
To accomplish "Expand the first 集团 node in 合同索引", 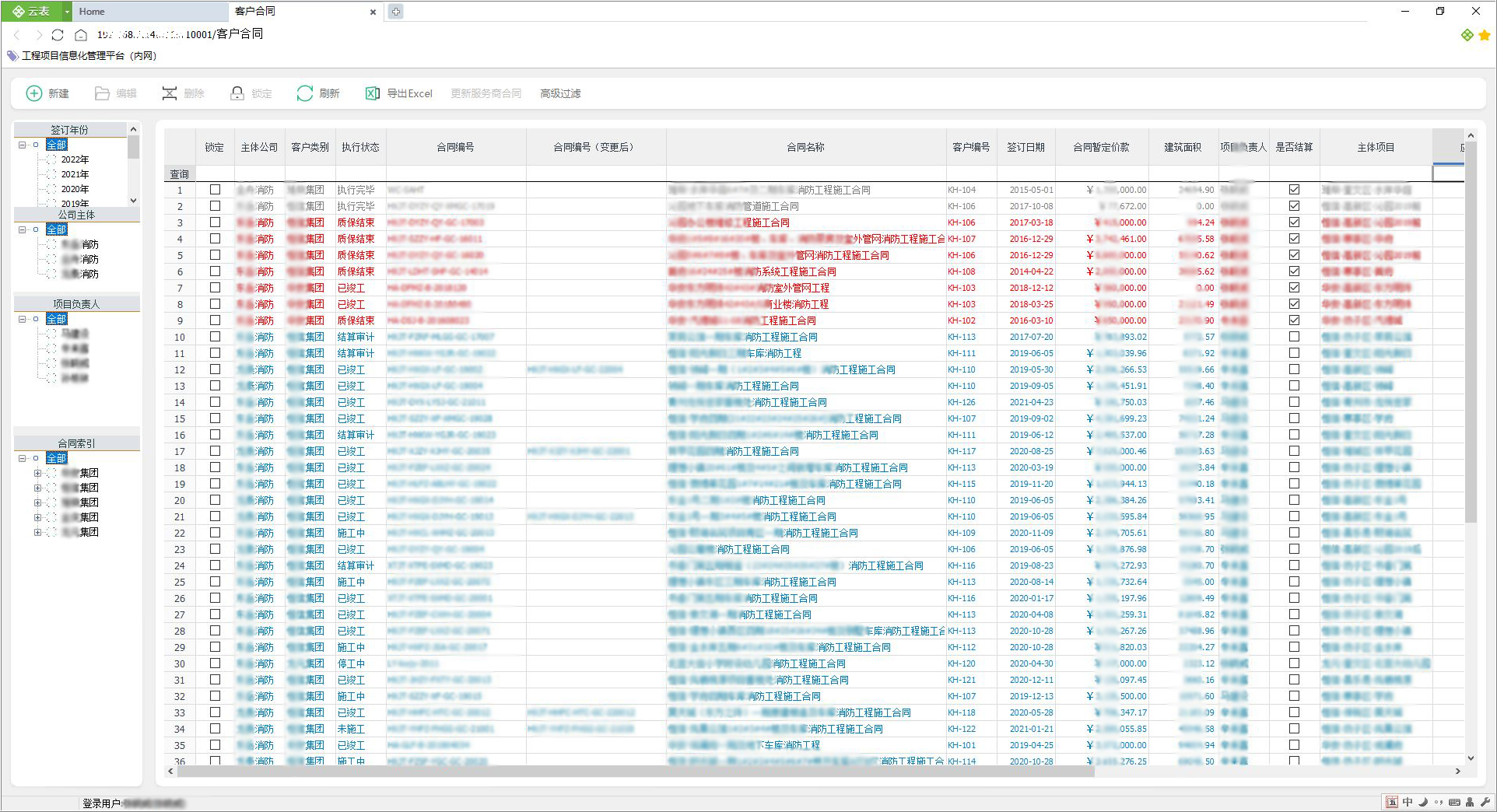I will coord(37,473).
